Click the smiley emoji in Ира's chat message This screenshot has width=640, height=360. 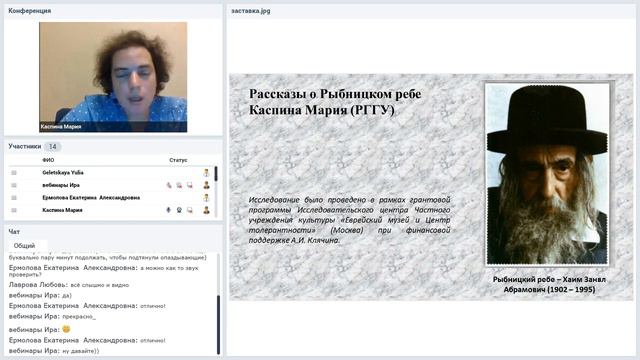[x=66, y=329]
